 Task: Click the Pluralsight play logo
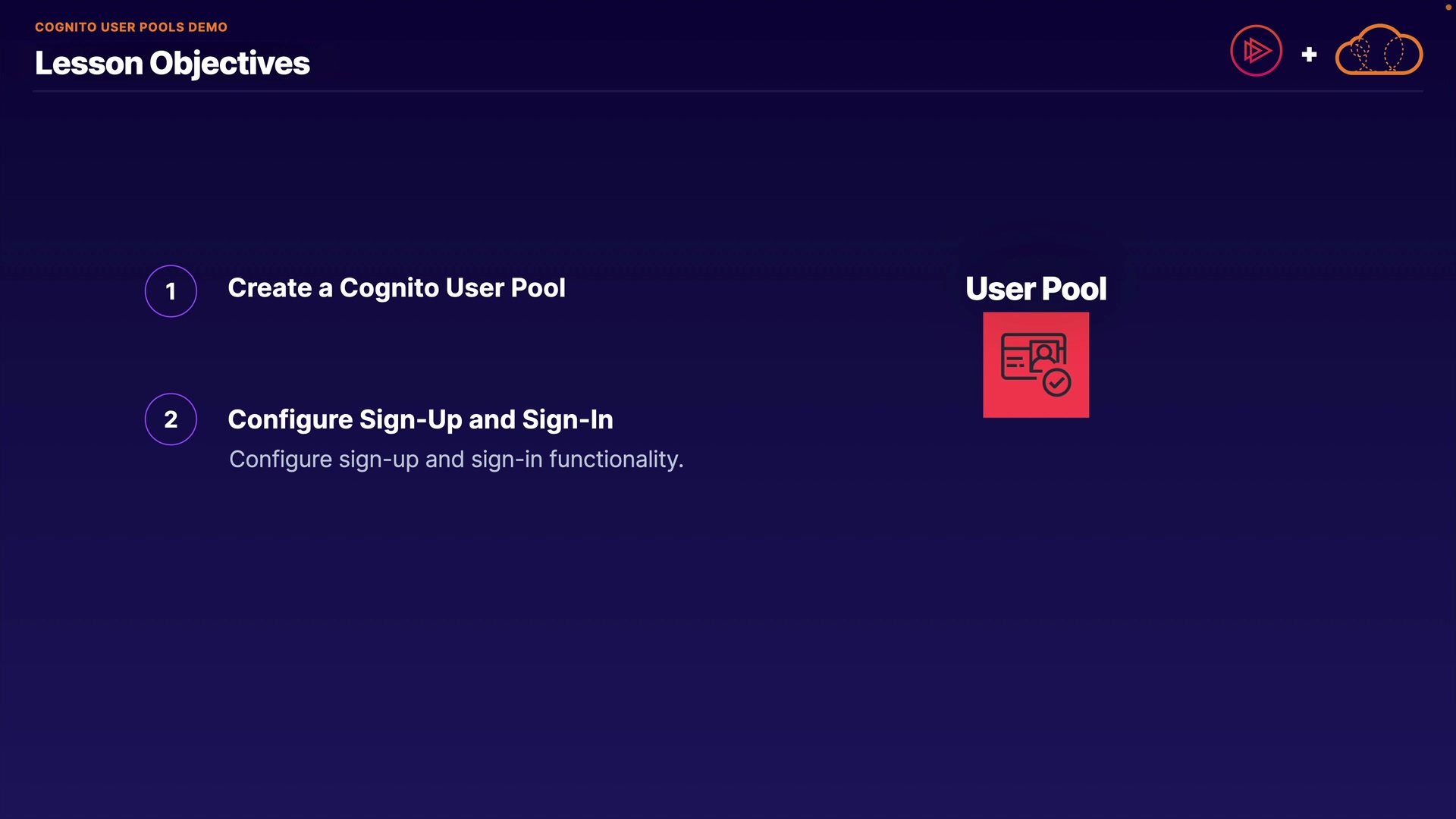point(1256,51)
